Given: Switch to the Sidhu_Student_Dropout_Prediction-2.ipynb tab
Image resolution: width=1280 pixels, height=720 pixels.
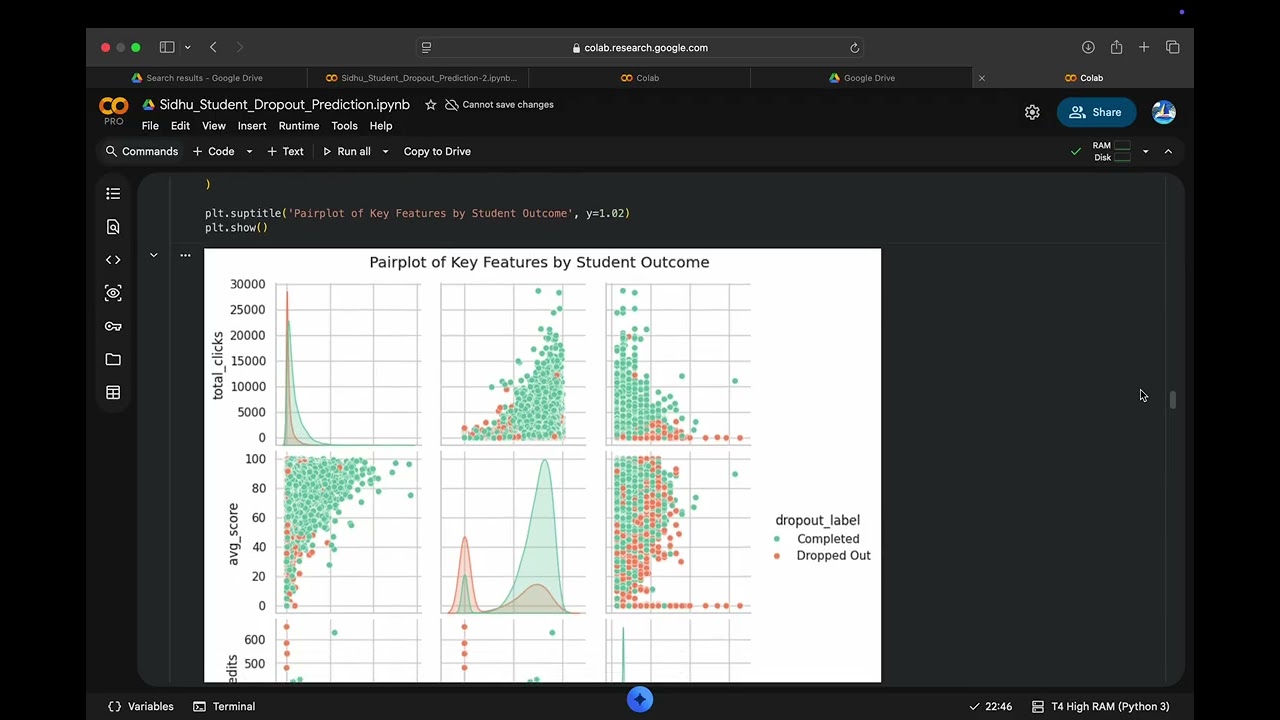Looking at the screenshot, I should point(418,78).
